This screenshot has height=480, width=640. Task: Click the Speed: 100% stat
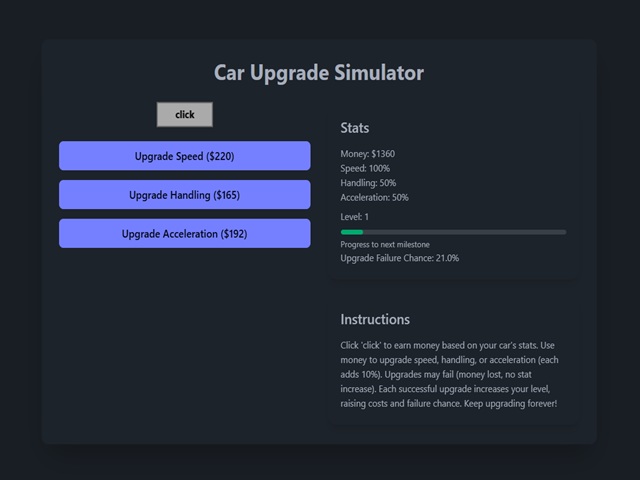(x=365, y=169)
